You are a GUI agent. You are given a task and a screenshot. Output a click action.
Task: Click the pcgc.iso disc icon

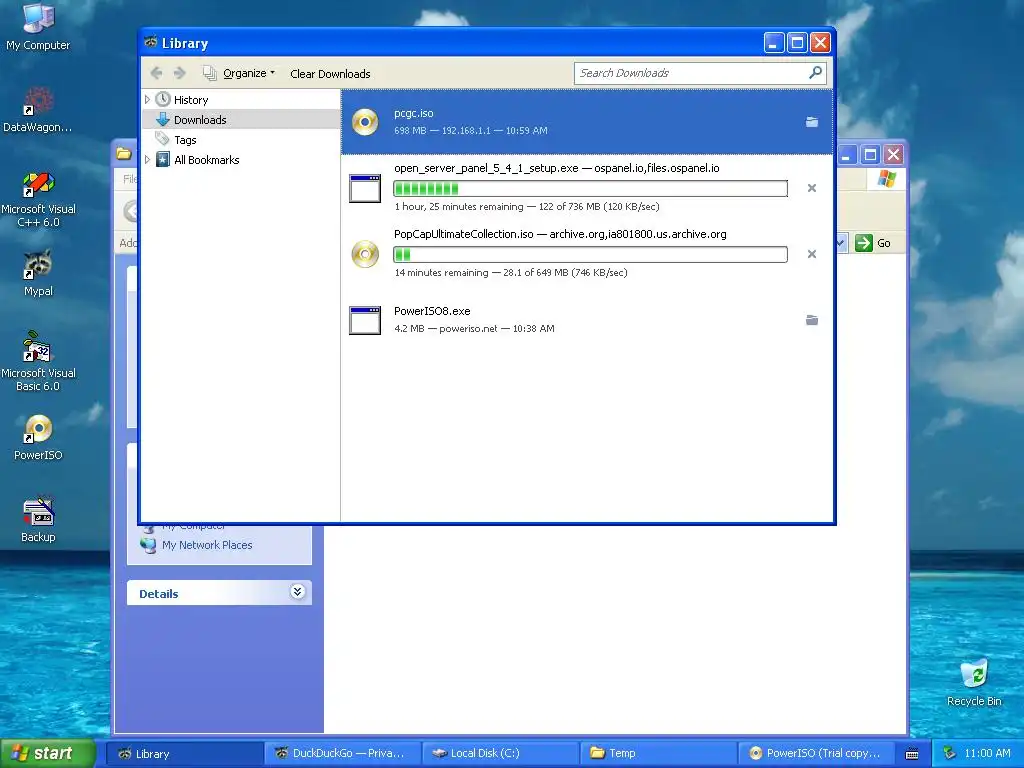(365, 122)
